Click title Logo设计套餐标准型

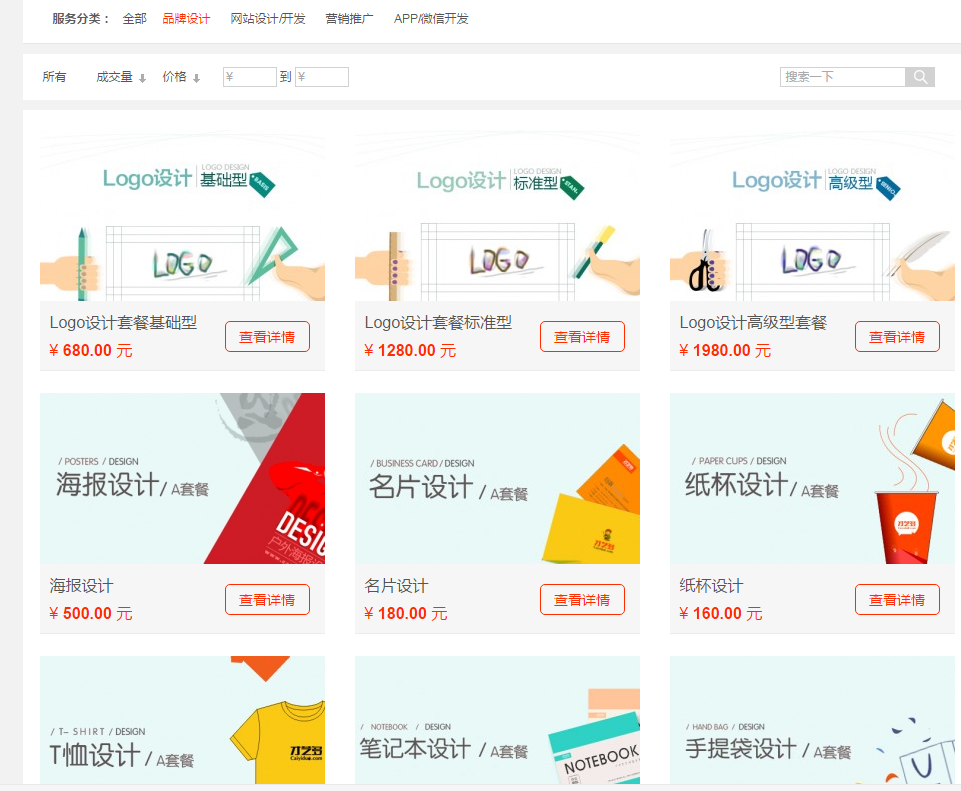[x=438, y=322]
